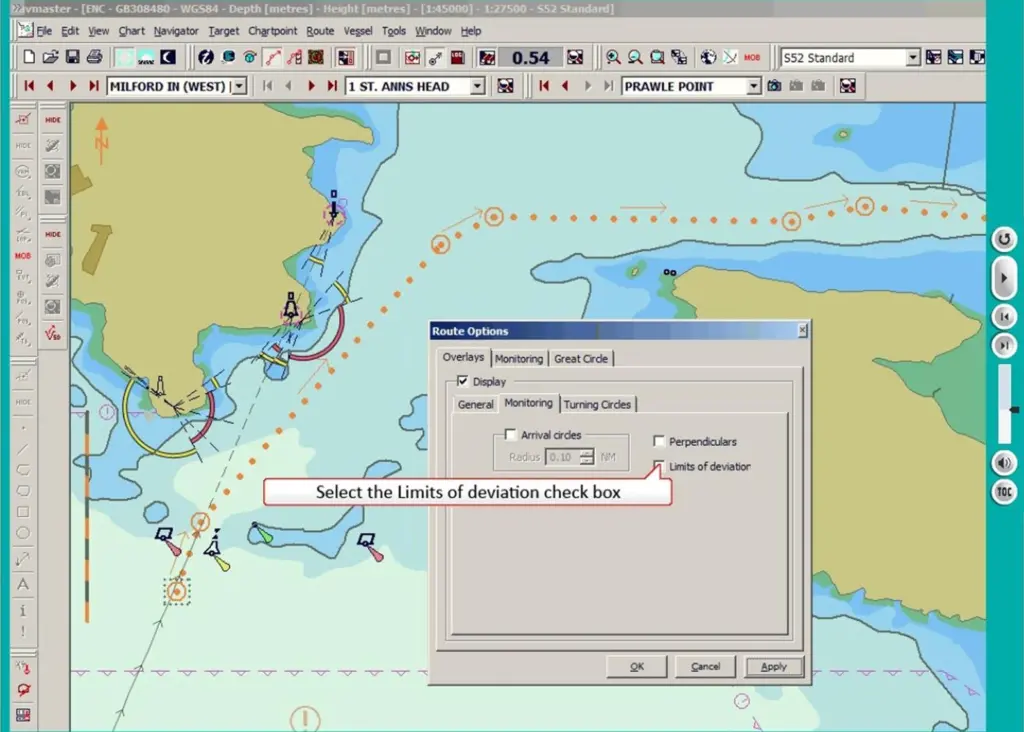Go to last waypoint in route navigator
Image resolution: width=1024 pixels, height=732 pixels.
click(332, 86)
